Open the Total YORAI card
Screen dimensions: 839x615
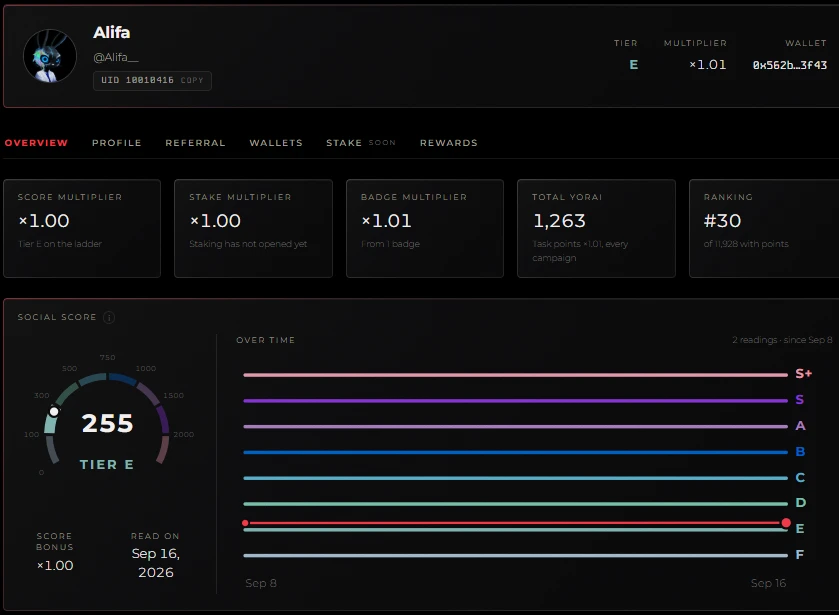pyautogui.click(x=596, y=229)
